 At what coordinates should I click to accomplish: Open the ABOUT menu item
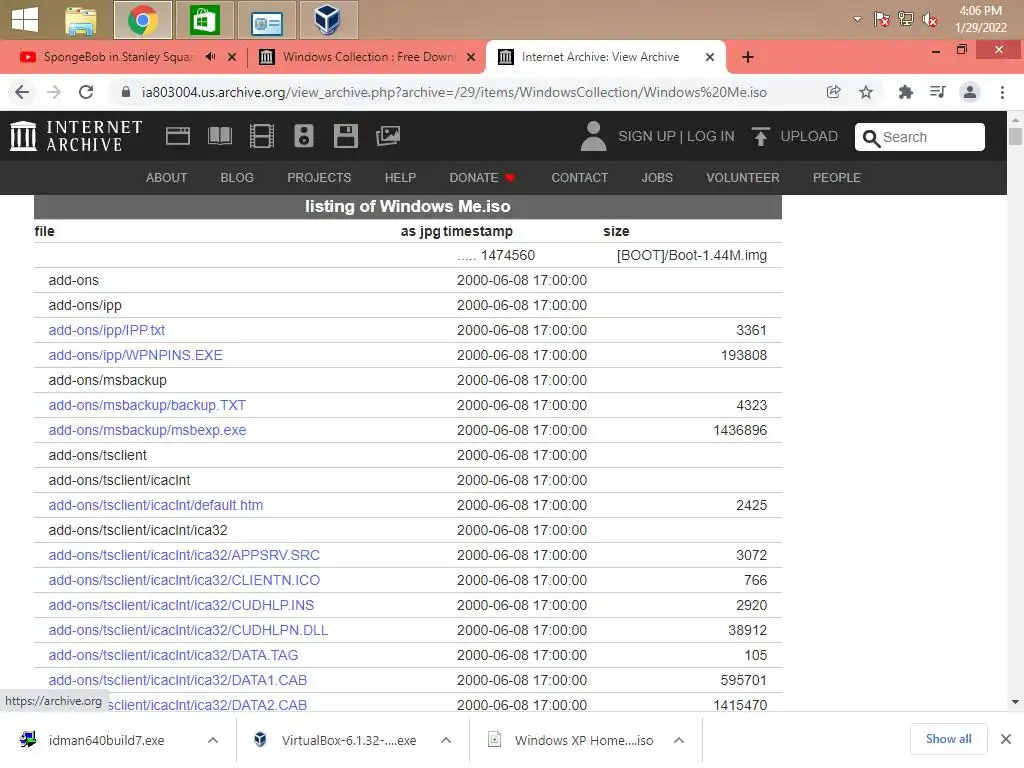[167, 178]
